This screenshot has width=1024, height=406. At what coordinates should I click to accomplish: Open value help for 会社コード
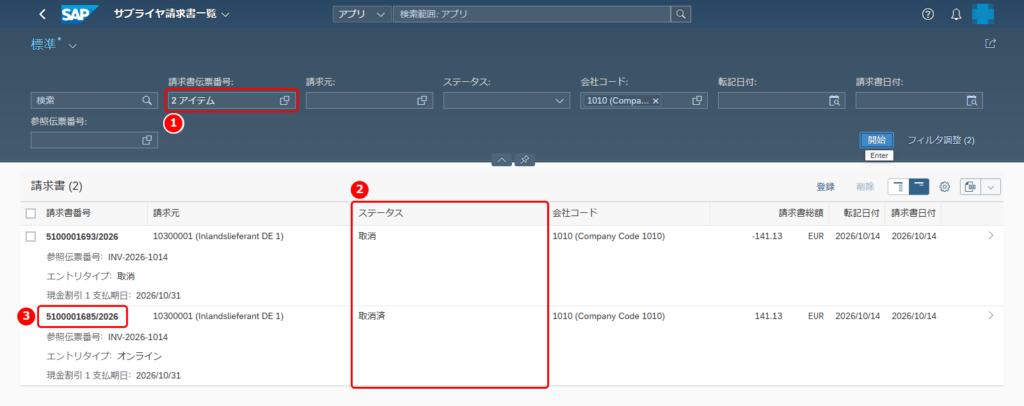pyautogui.click(x=697, y=101)
